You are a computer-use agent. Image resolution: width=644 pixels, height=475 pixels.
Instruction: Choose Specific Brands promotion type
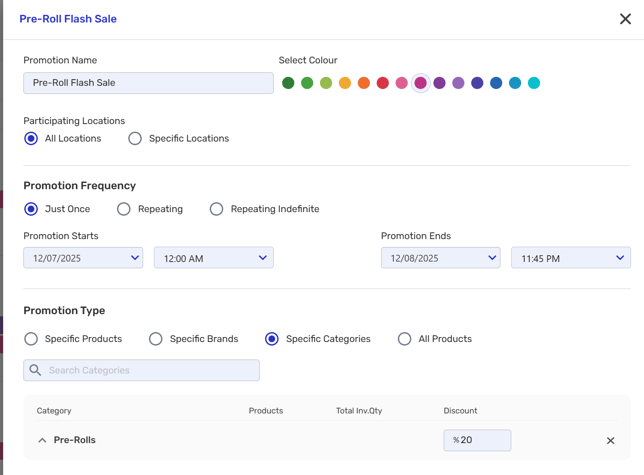coord(156,339)
